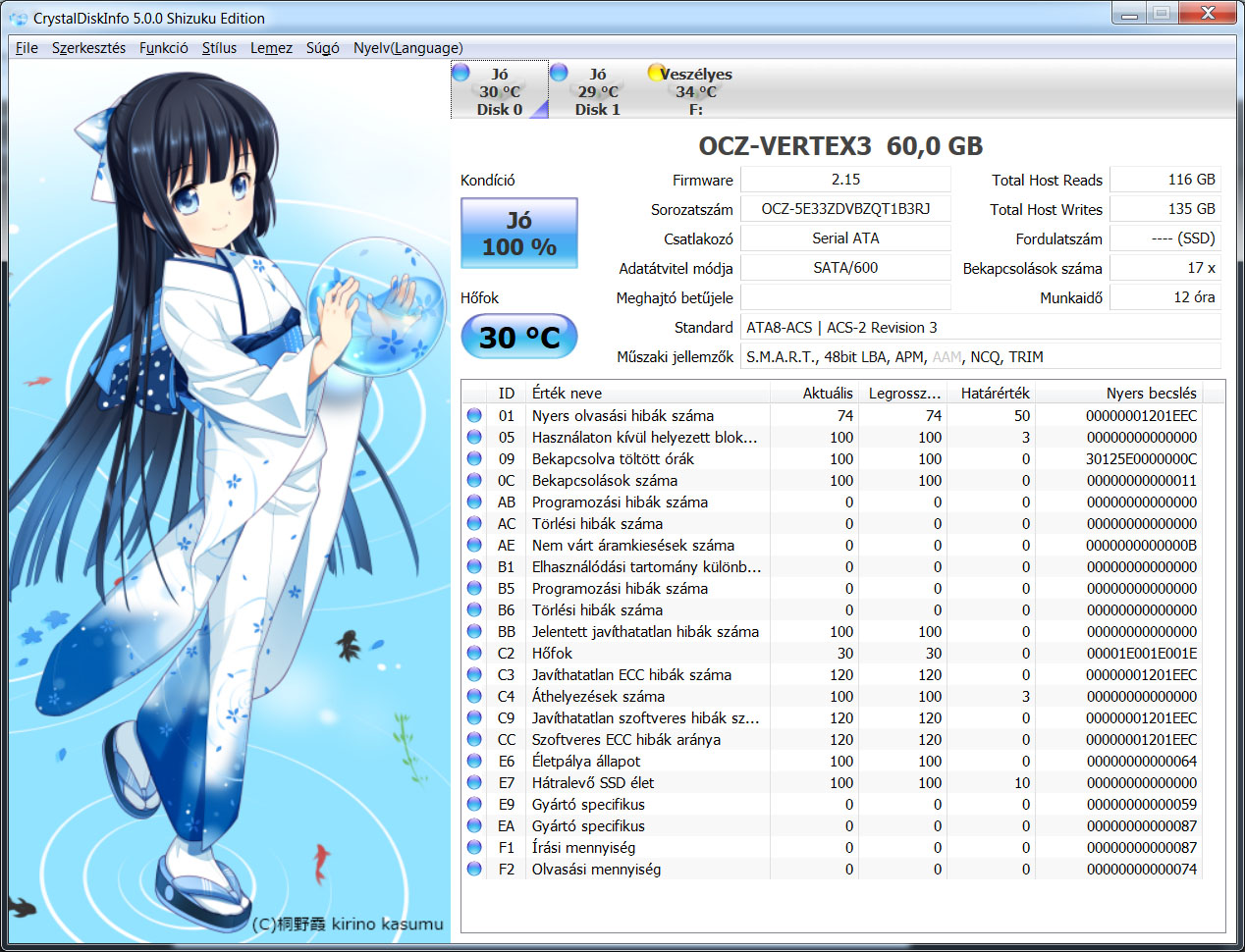1245x952 pixels.
Task: Click status orb for attribute B6 row
Action: pyautogui.click(x=474, y=609)
